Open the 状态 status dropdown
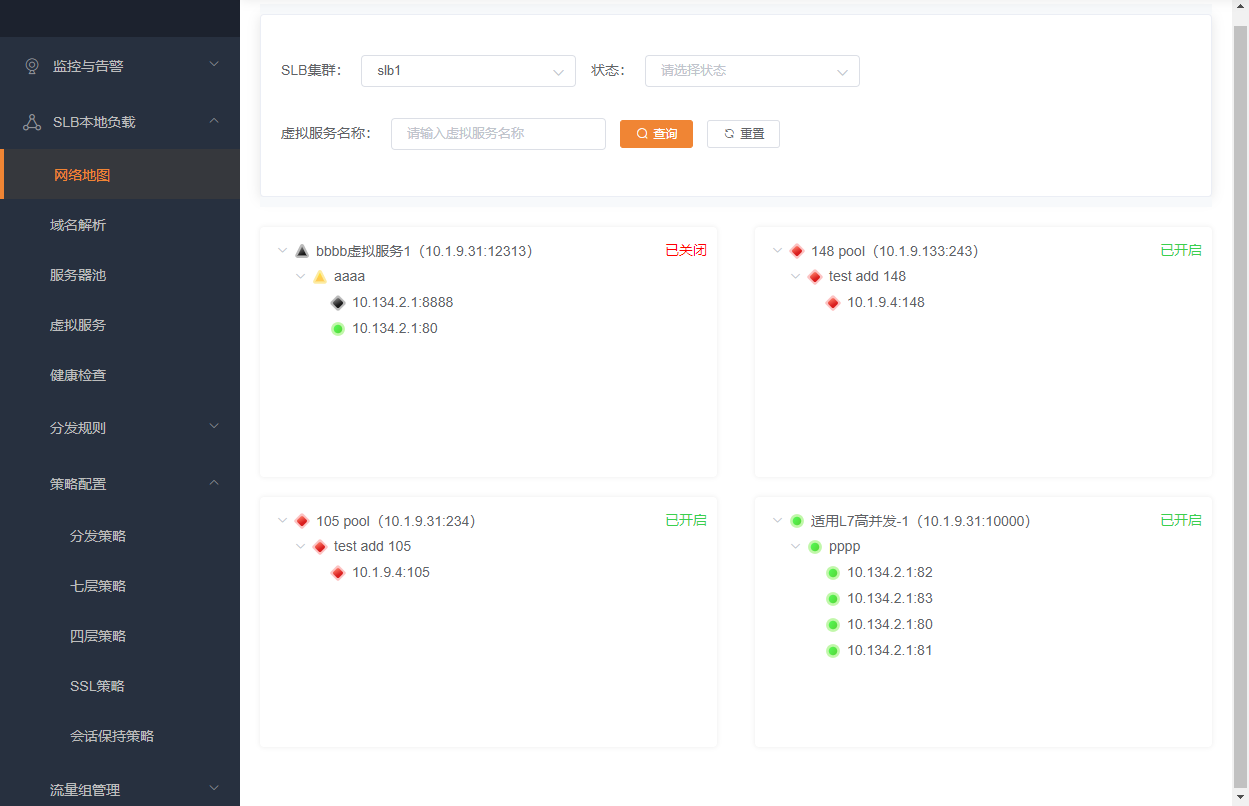1249x806 pixels. (752, 71)
